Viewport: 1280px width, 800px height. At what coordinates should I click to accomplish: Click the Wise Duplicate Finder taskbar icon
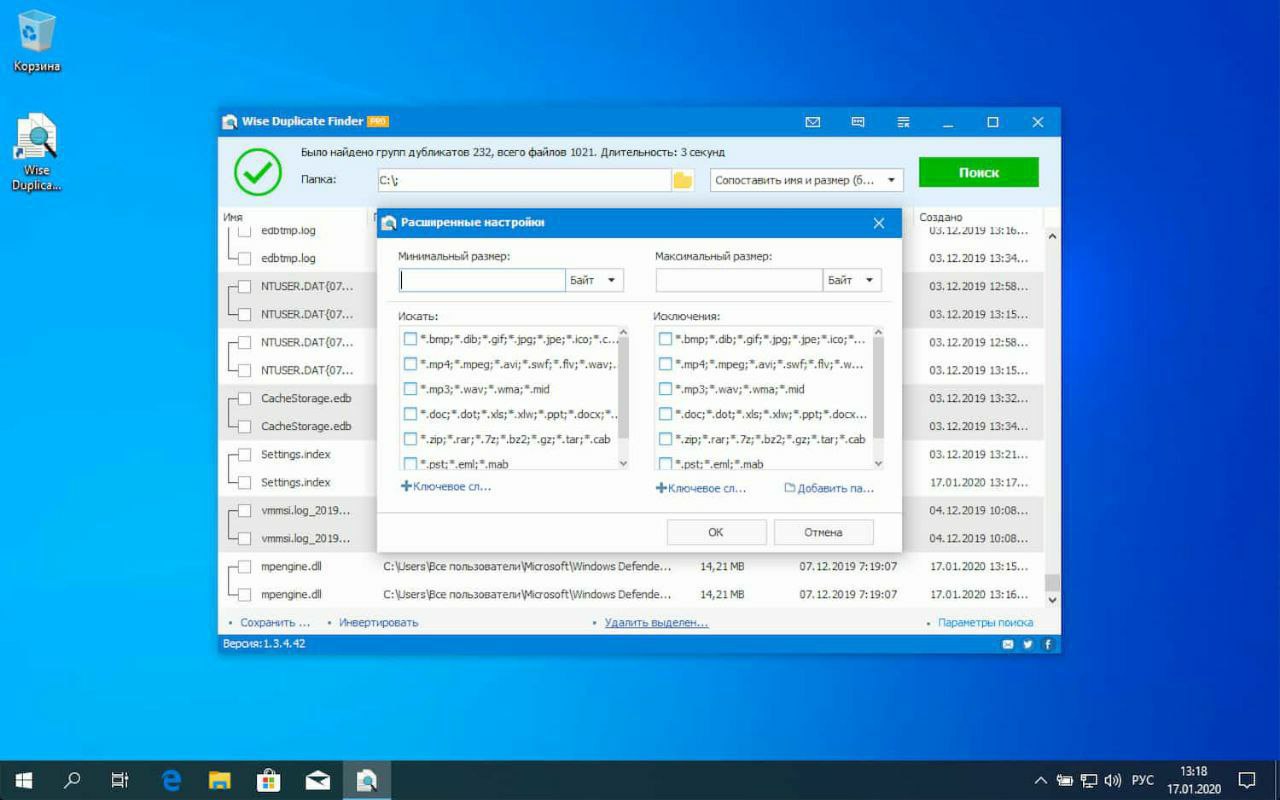point(366,780)
